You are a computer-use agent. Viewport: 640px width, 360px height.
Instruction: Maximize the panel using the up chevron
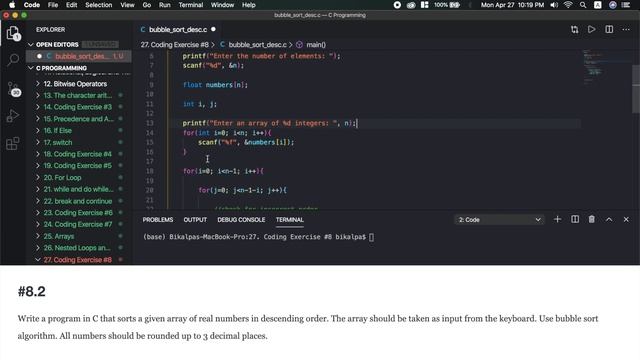pyautogui.click(x=609, y=220)
